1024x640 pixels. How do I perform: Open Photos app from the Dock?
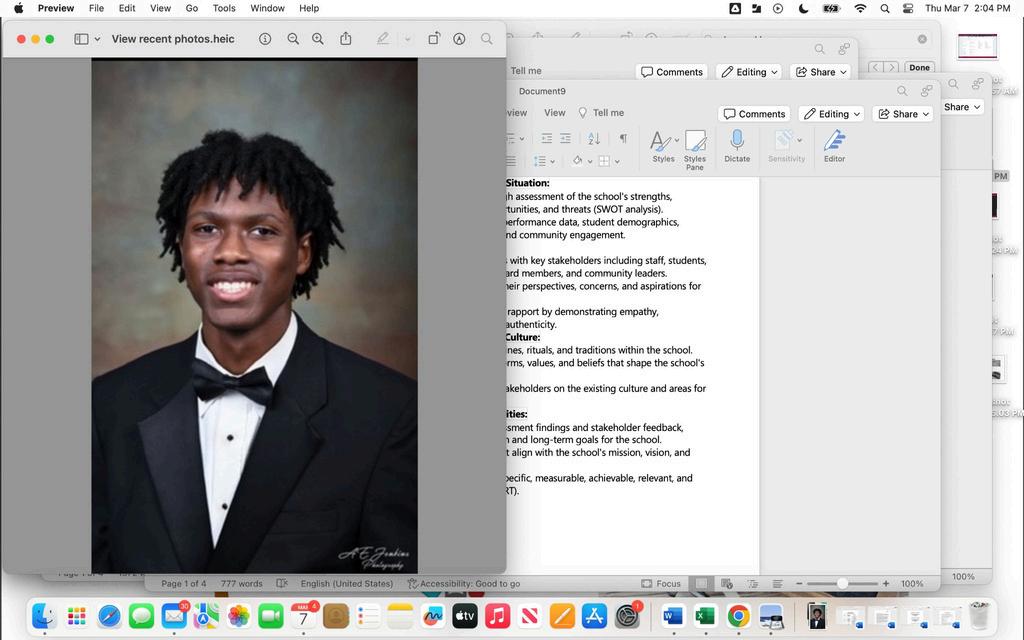tap(238, 615)
